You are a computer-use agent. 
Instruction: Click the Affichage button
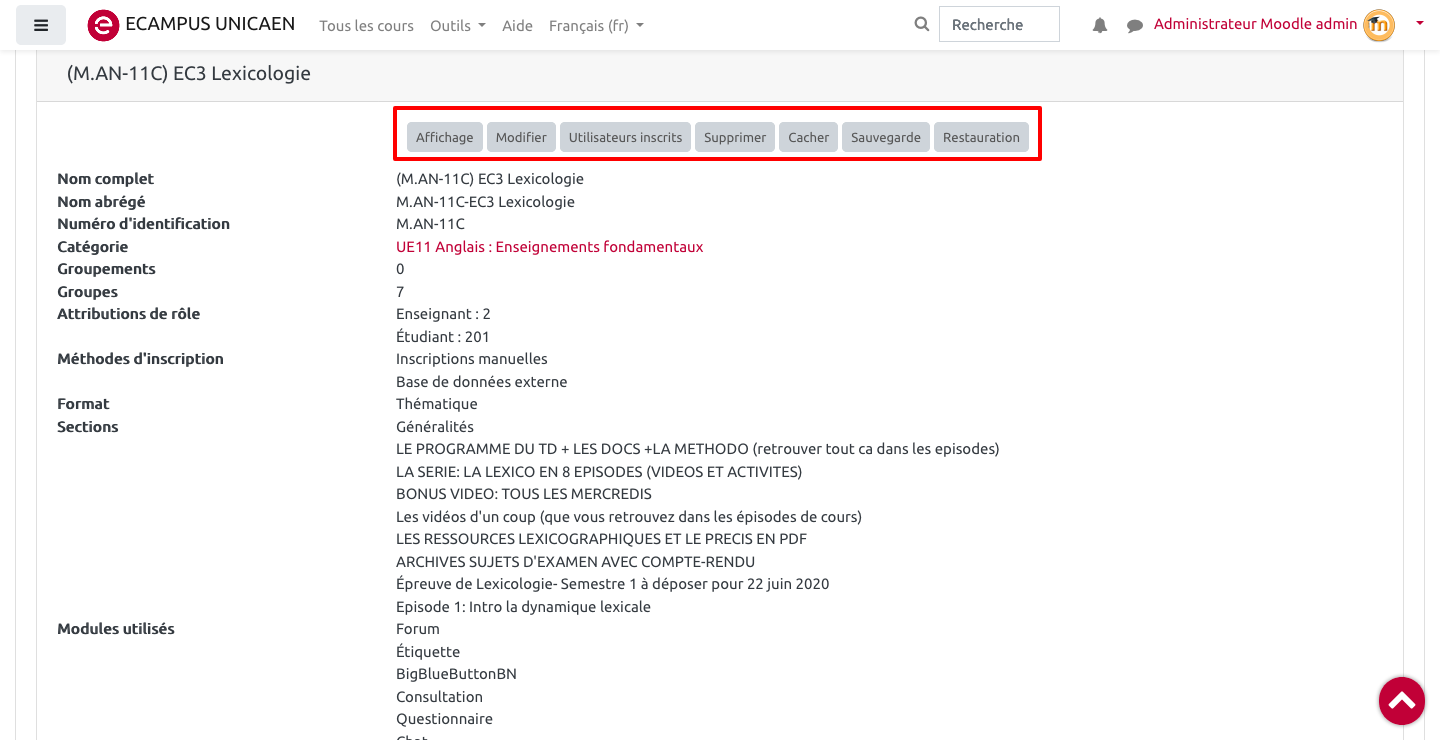tap(444, 137)
